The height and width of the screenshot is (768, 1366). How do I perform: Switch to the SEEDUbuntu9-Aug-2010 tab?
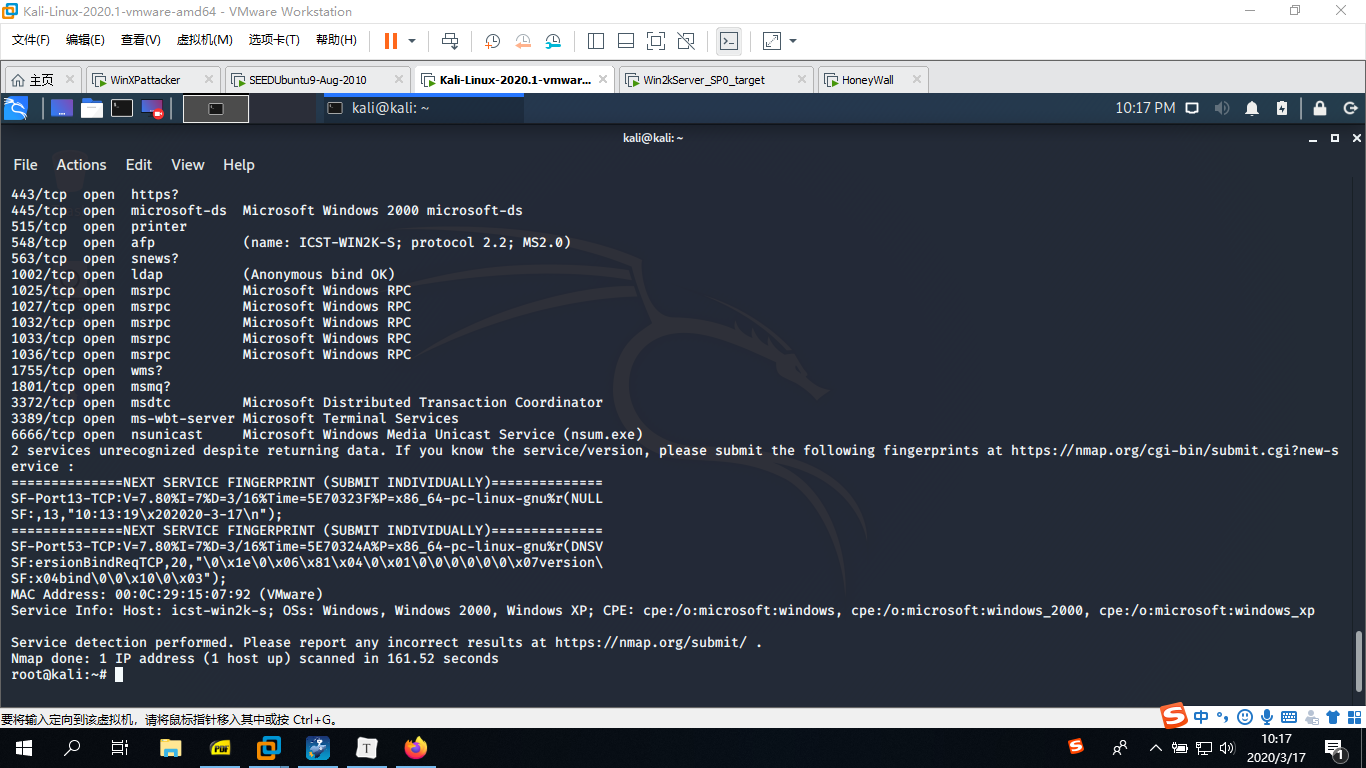click(307, 80)
